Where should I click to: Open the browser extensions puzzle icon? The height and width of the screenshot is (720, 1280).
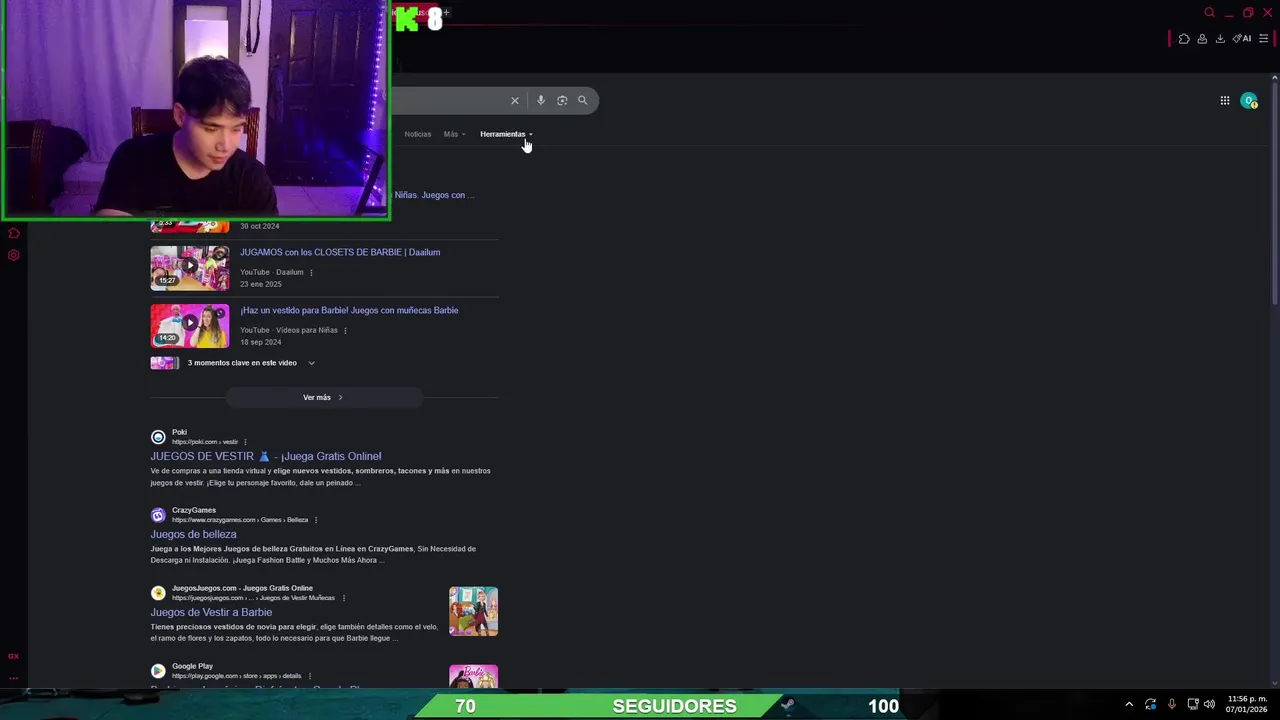click(1184, 39)
